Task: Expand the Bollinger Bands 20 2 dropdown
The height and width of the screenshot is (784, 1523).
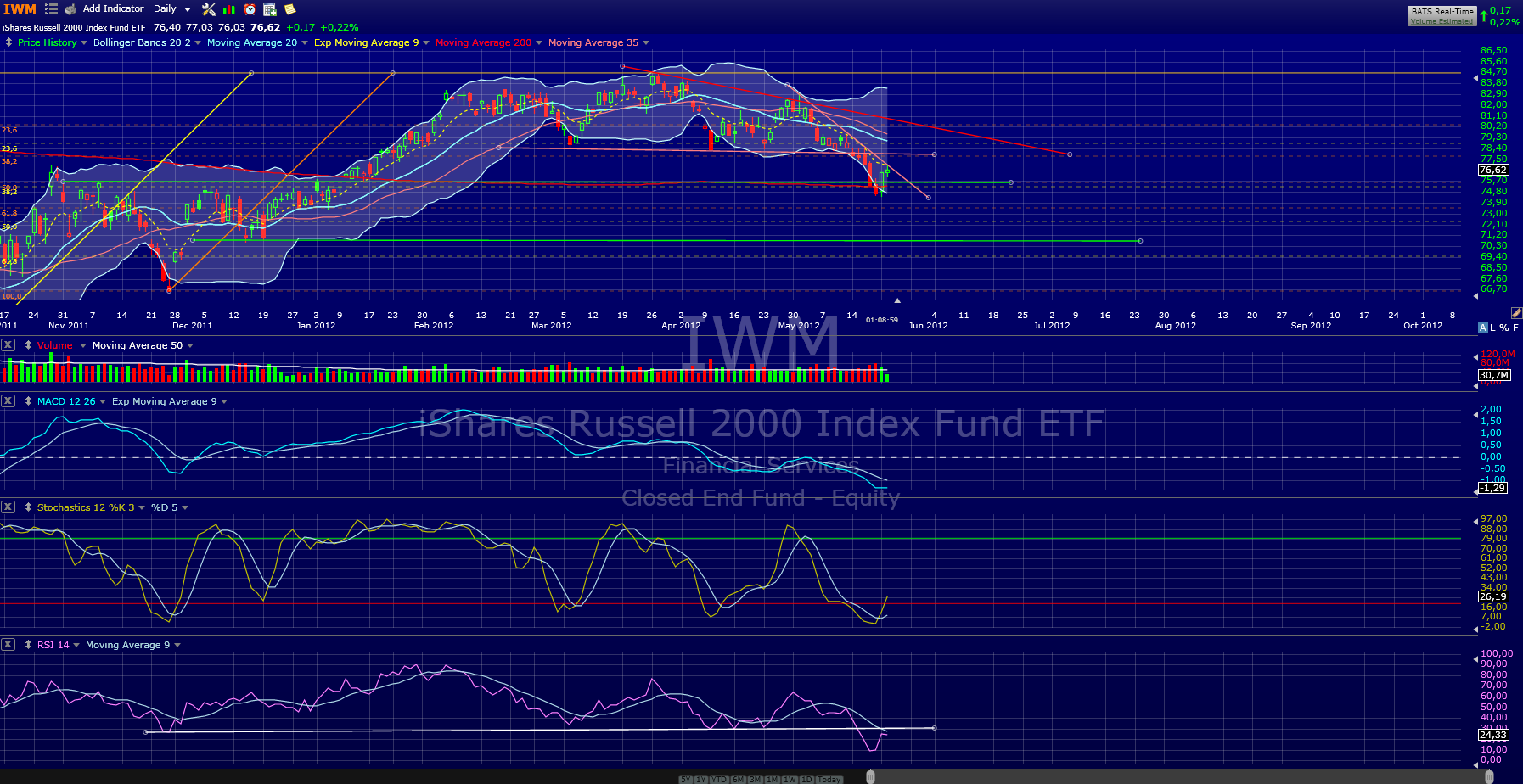Action: point(198,42)
